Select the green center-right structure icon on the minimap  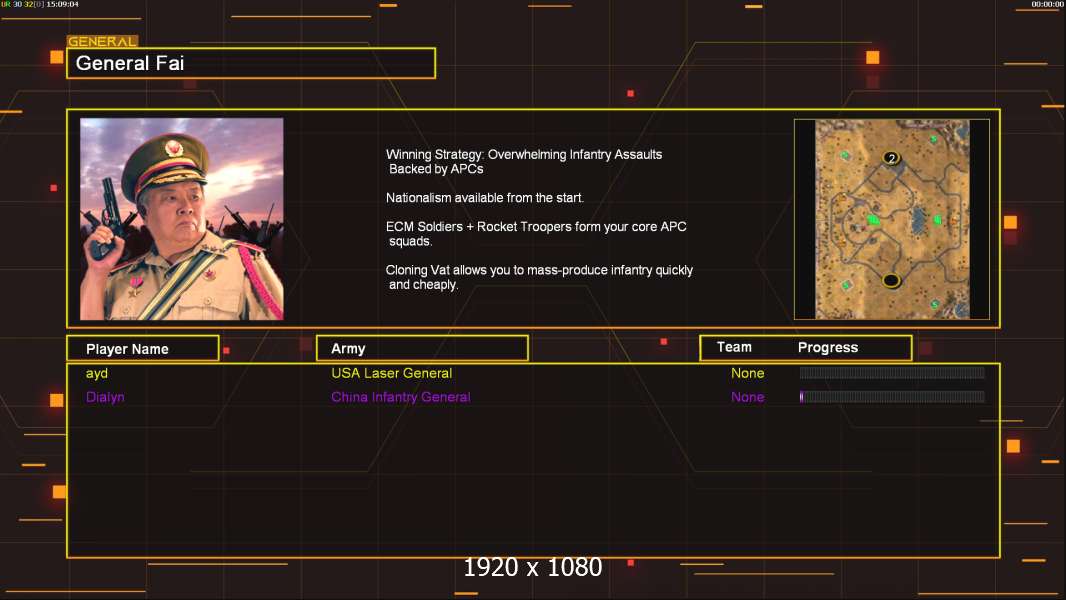click(x=938, y=219)
